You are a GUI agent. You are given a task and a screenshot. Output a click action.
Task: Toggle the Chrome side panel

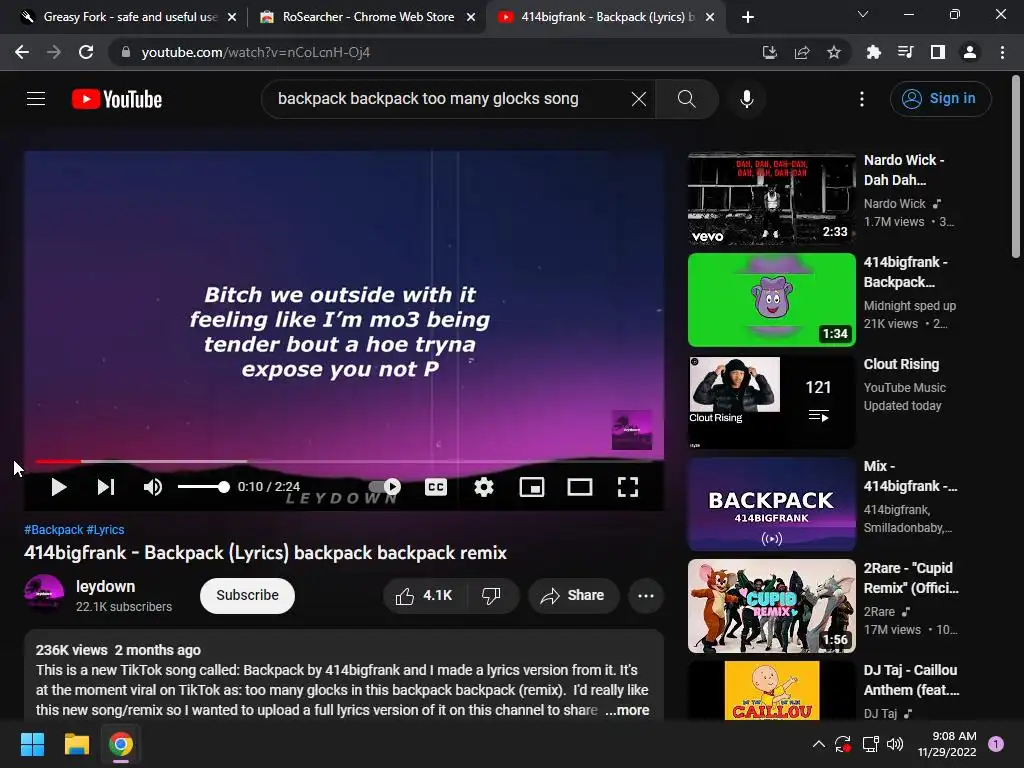pos(938,52)
